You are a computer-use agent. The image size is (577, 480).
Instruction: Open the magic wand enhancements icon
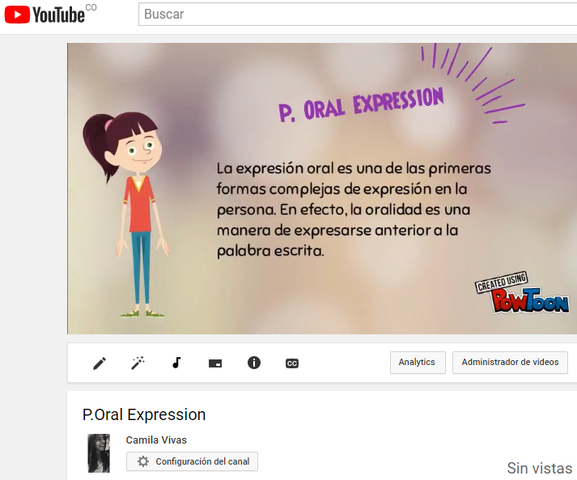(x=138, y=363)
